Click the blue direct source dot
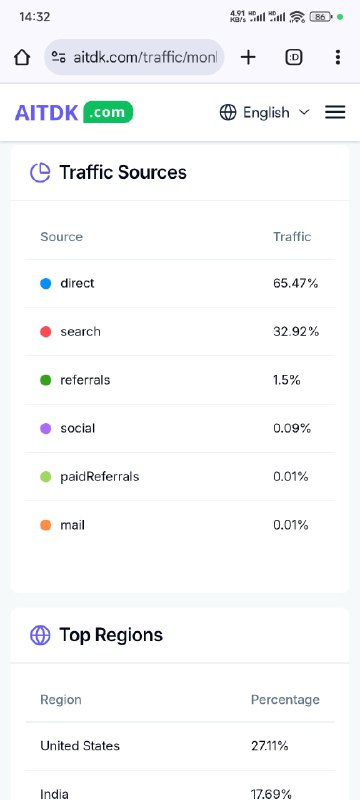 (45, 284)
